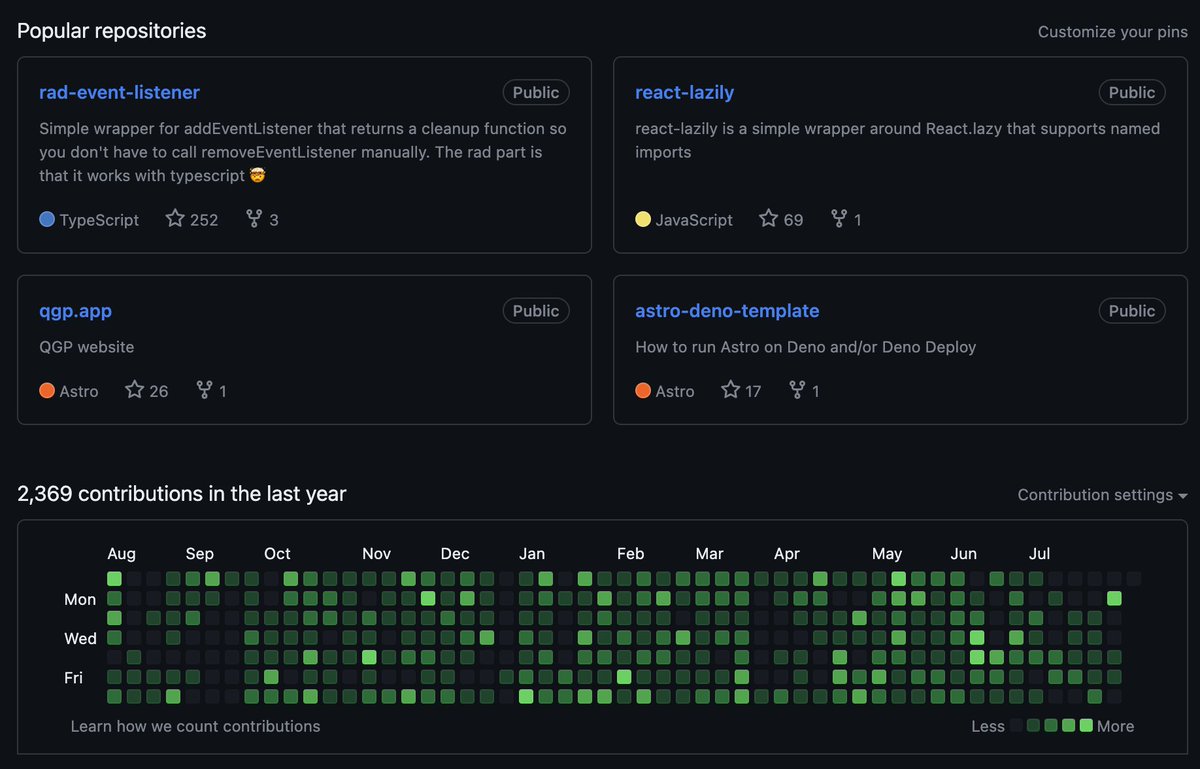The image size is (1200, 769).
Task: Click Public badge on react-lazily card
Action: (x=1132, y=93)
